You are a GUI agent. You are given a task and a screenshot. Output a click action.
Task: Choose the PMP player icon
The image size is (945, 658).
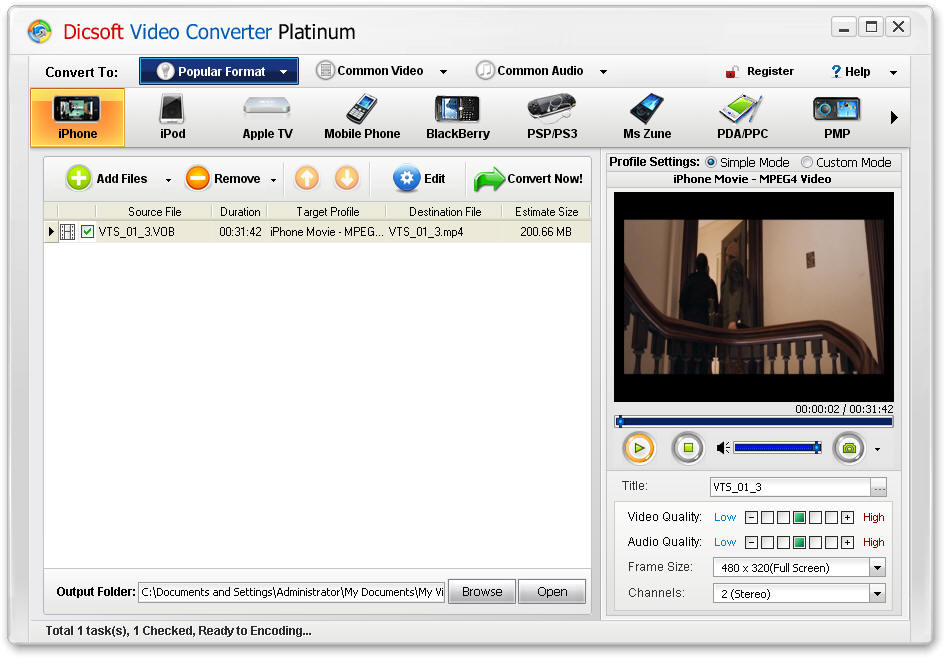[x=837, y=109]
